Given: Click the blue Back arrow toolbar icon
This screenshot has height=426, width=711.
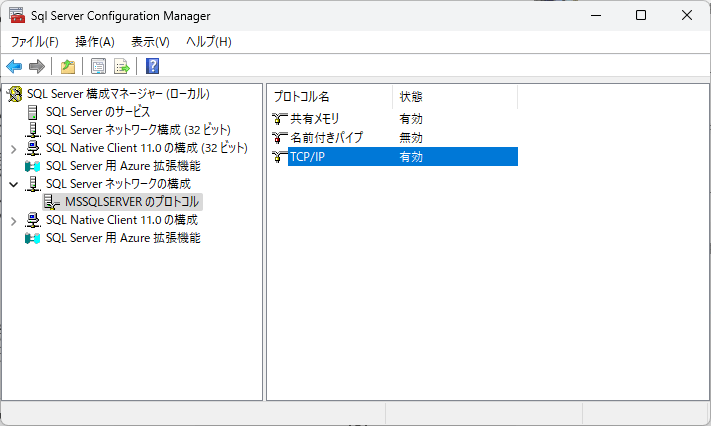Looking at the screenshot, I should [14, 67].
